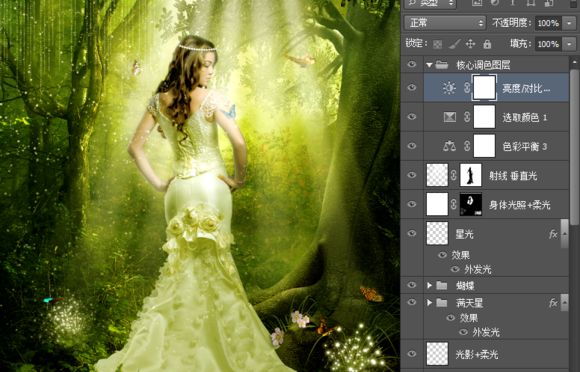Open the 不透明度 opacity slider arrow

coord(569,23)
